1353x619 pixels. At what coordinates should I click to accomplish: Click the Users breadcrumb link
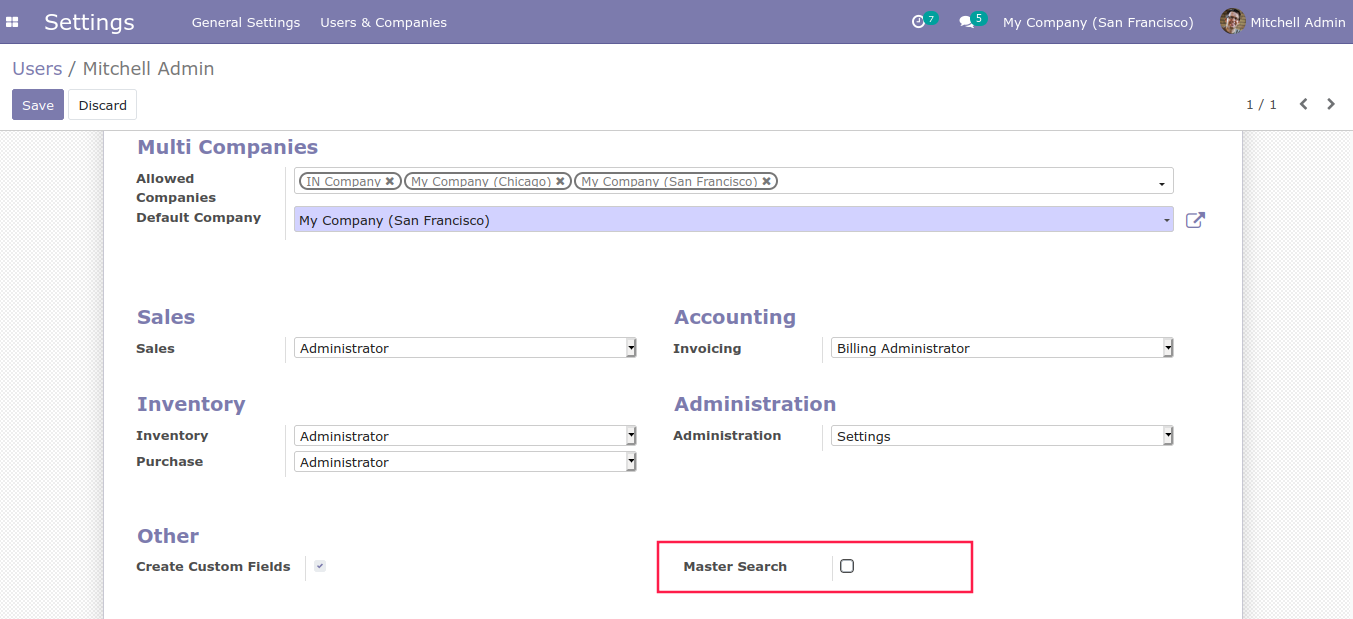37,69
